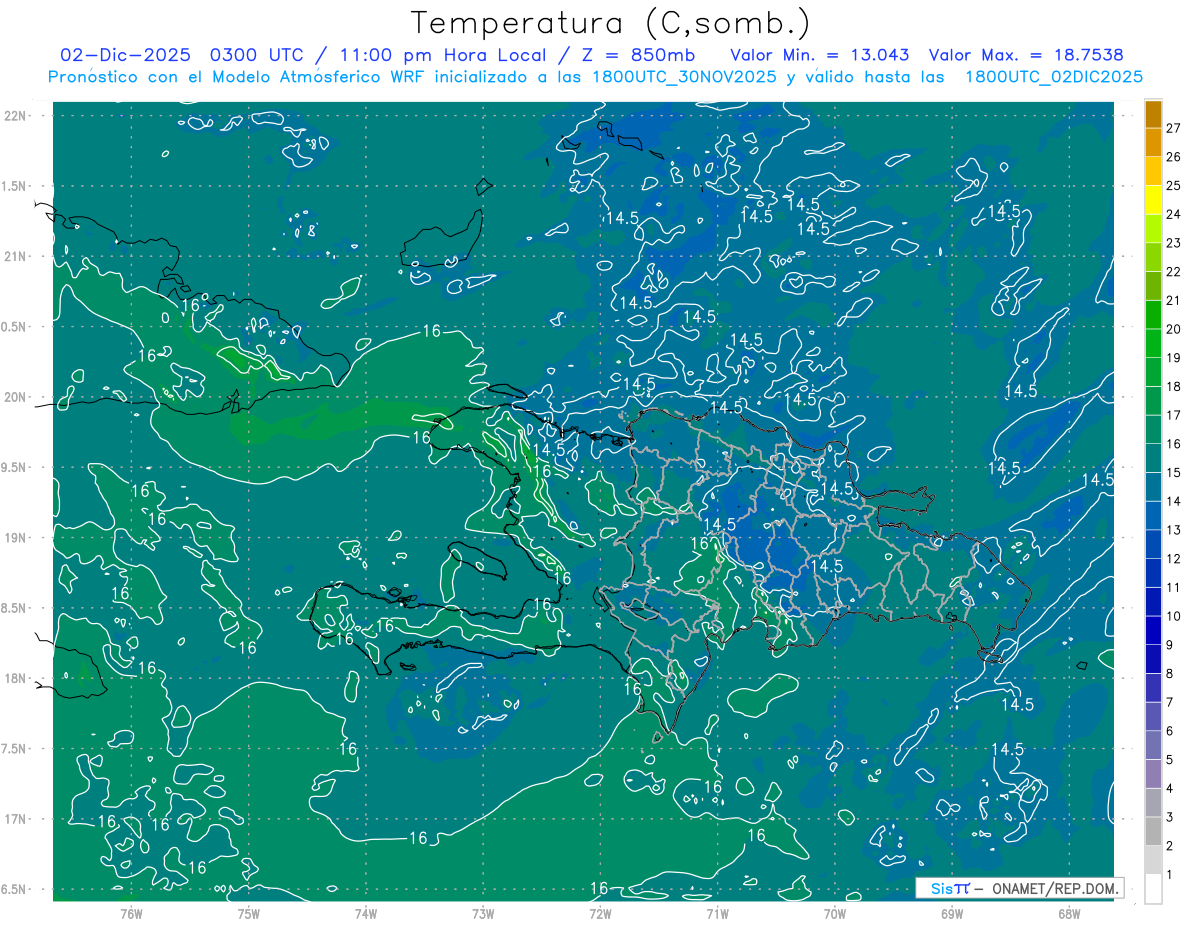Viewport: 1200px width, 927px height.
Task: Click the white swatch at color scale bottom
Action: [x=1154, y=889]
